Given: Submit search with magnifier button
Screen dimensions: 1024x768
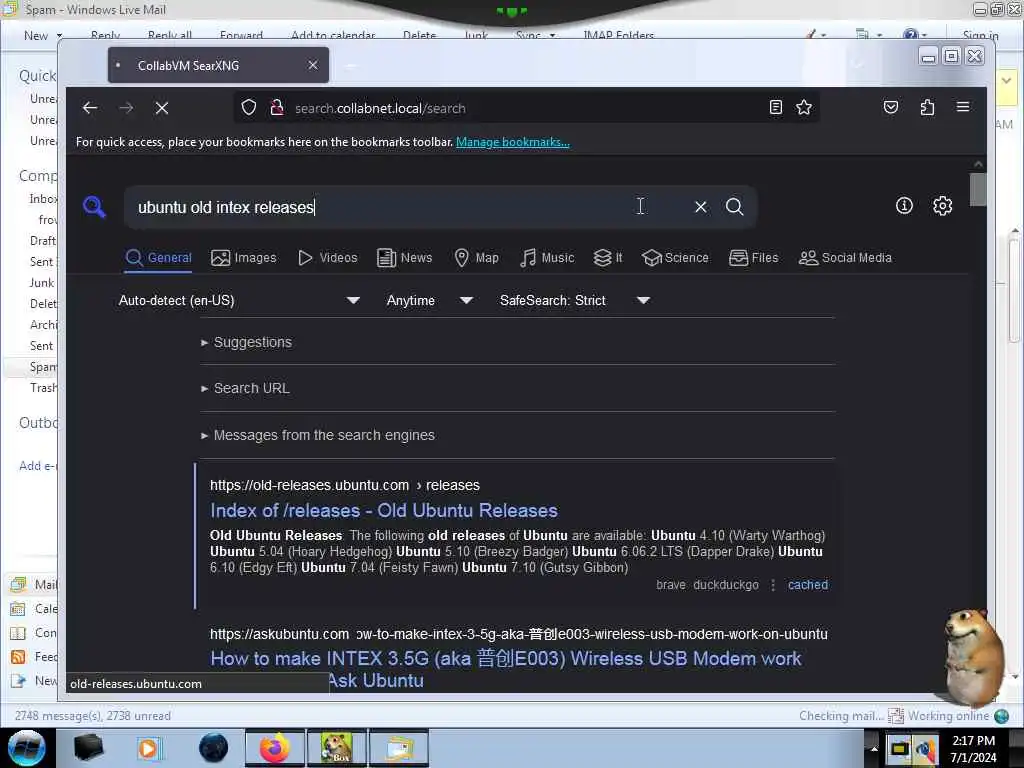Looking at the screenshot, I should 735,207.
